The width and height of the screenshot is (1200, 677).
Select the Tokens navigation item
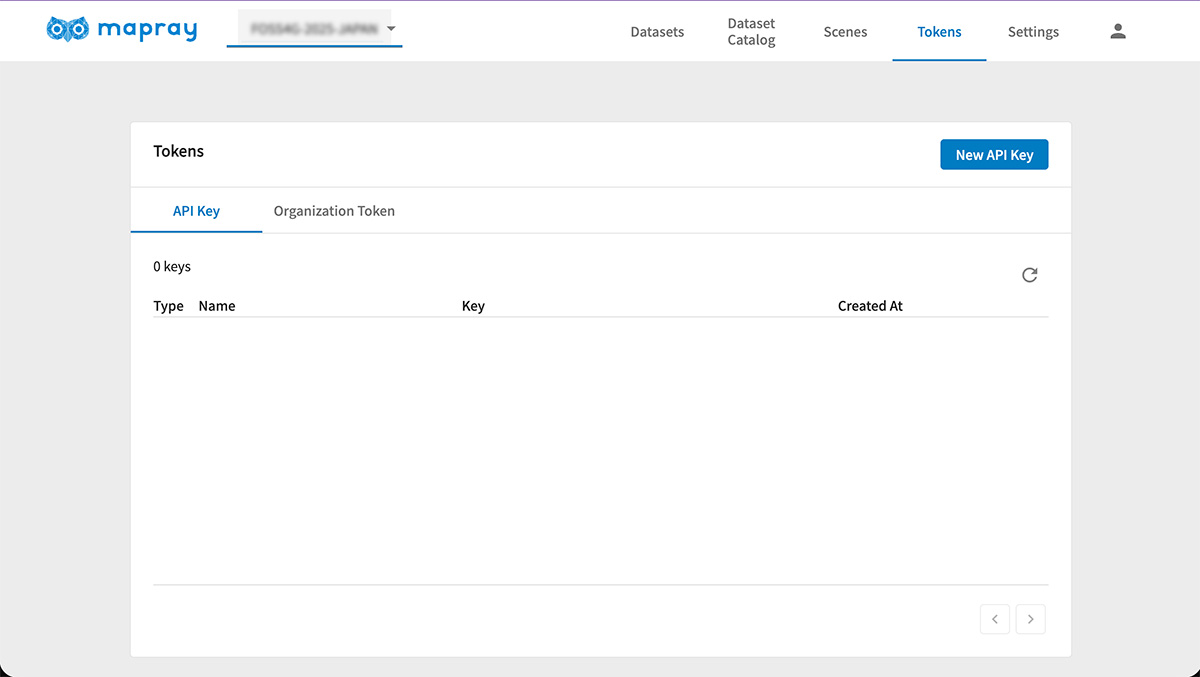point(939,32)
